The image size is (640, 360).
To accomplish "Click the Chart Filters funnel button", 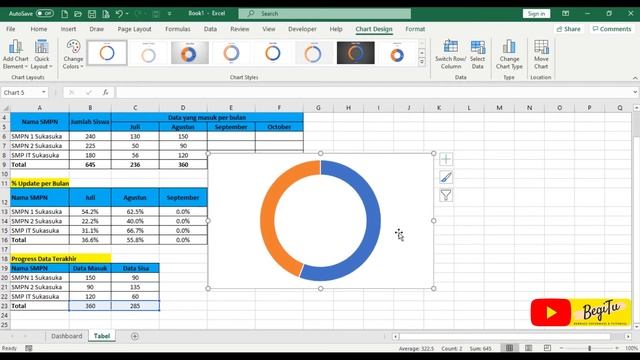I will pyautogui.click(x=446, y=195).
